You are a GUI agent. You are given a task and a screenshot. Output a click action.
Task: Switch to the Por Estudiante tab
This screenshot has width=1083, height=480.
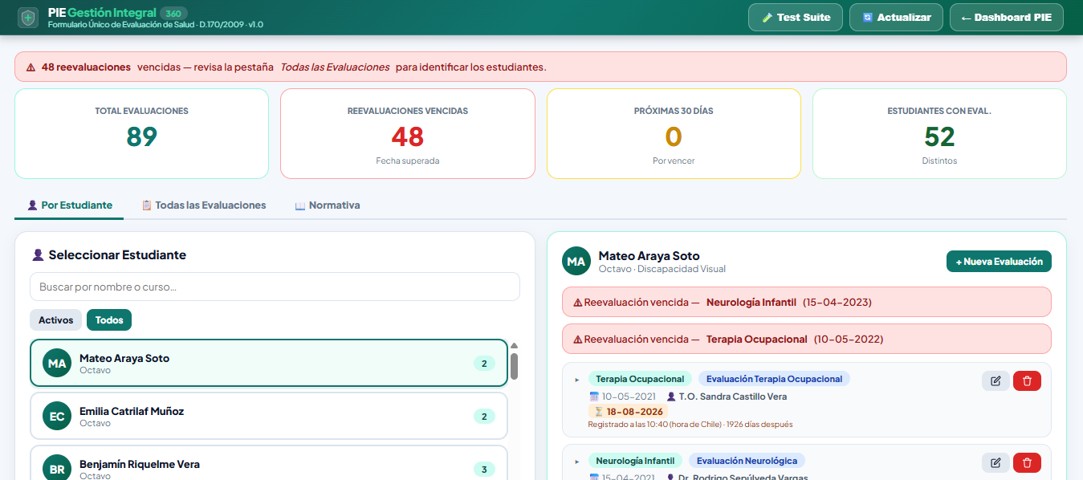coord(69,205)
